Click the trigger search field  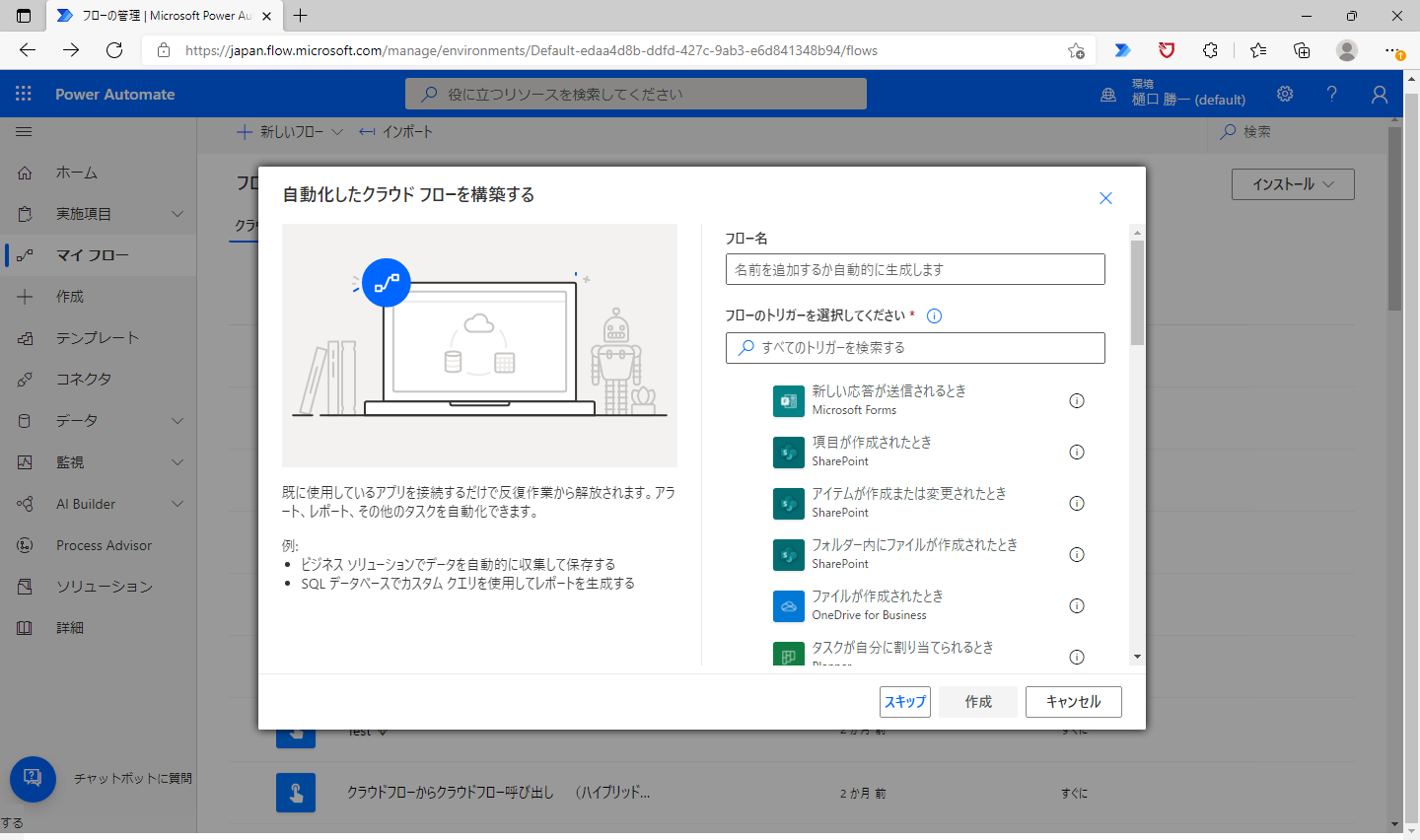pyautogui.click(x=915, y=348)
